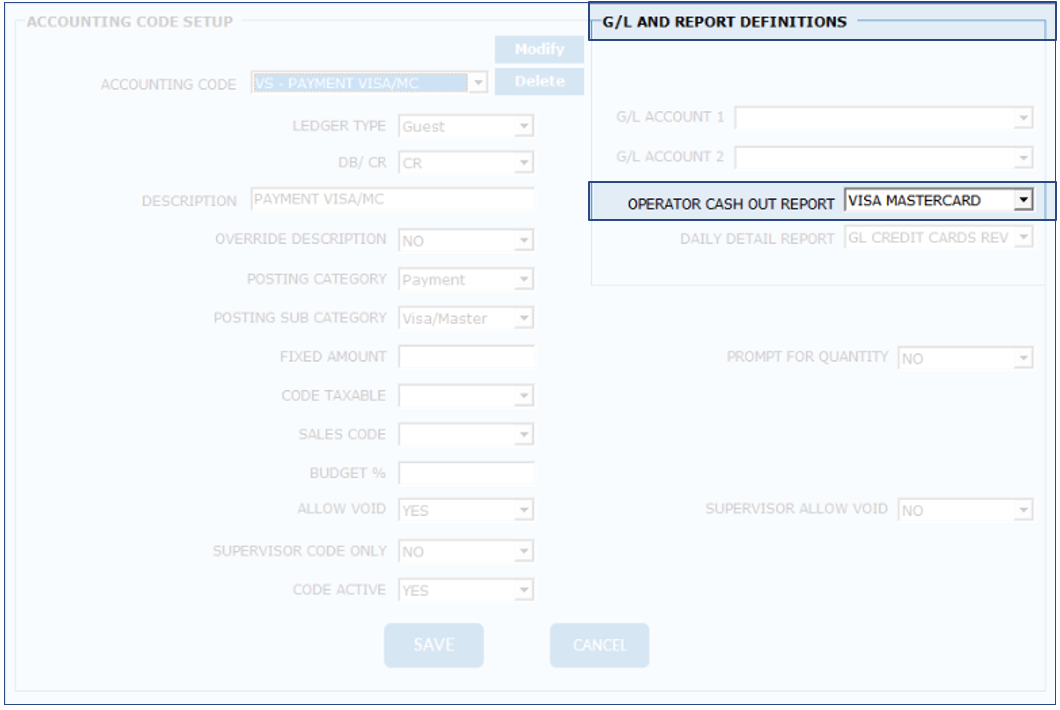Click the Budget % input field

466,473
